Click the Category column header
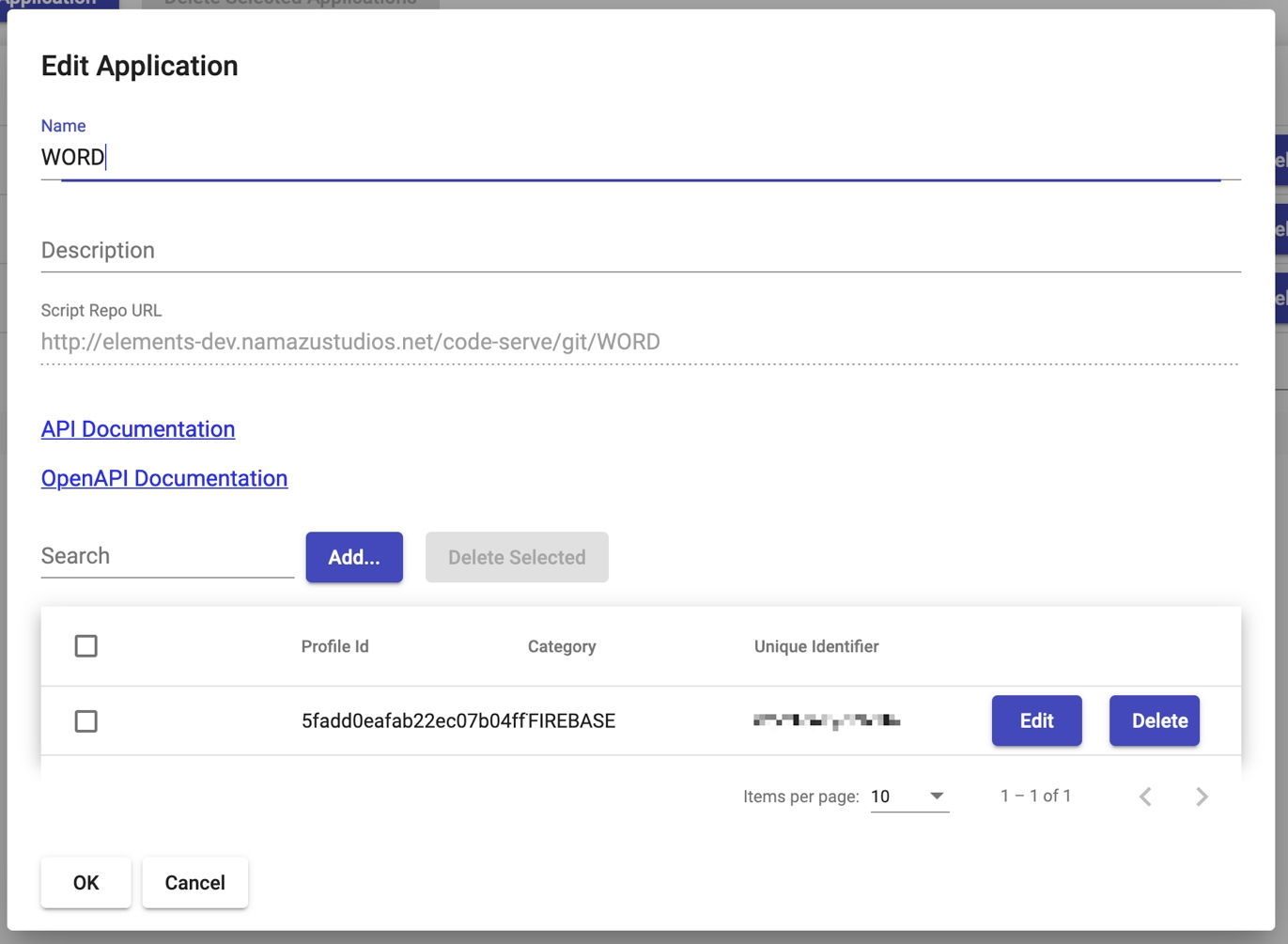This screenshot has height=944, width=1288. pyautogui.click(x=561, y=646)
